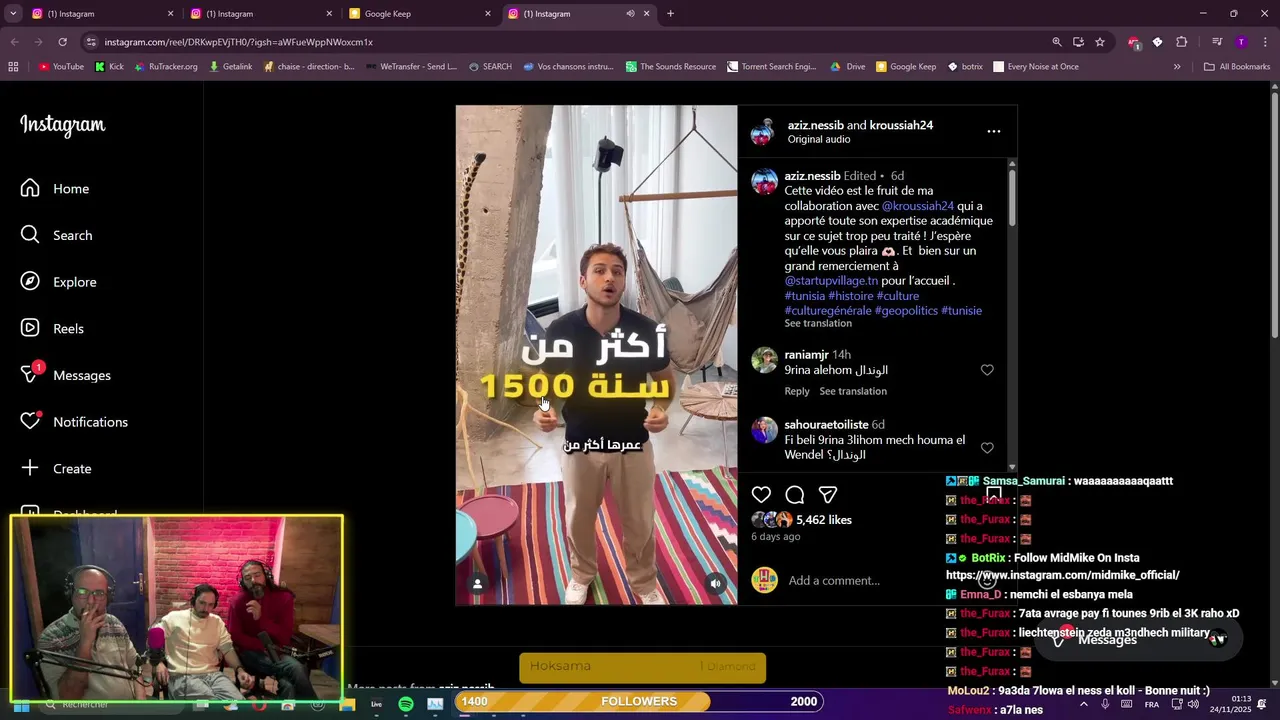The image size is (1280, 720).
Task: Switch to the first Instagram tab
Action: point(101,14)
